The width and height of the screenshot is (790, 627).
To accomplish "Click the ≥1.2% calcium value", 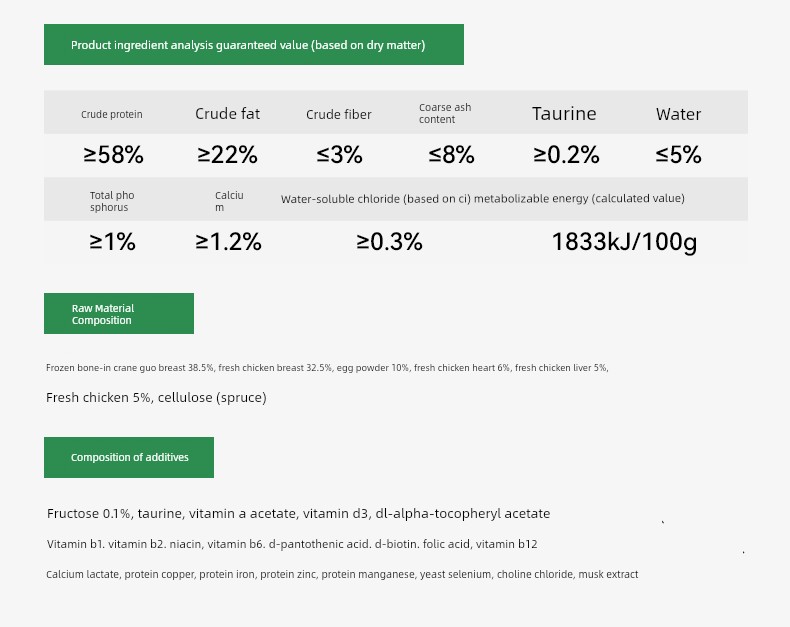I will [x=228, y=242].
